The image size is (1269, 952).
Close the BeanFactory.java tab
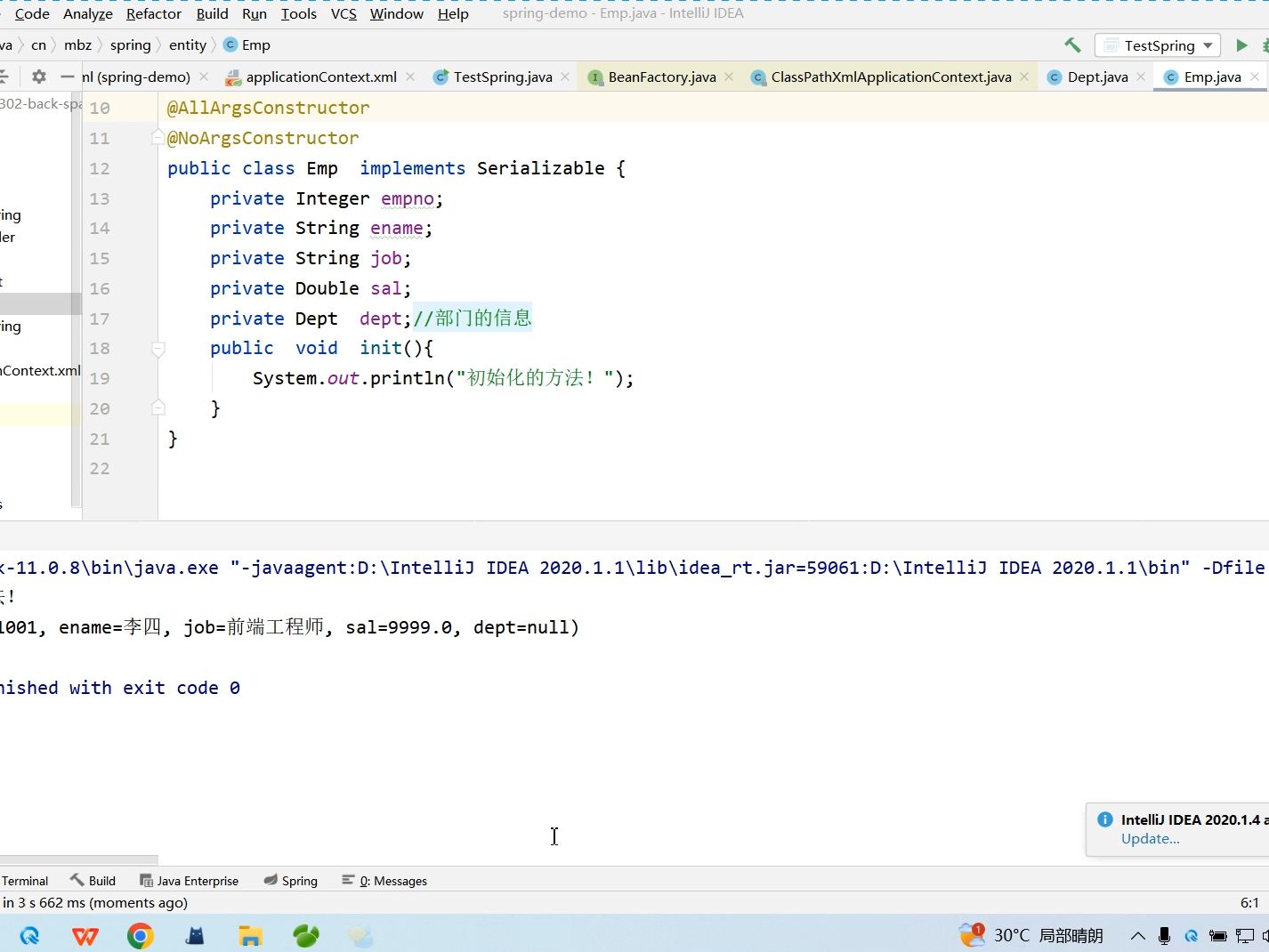tap(729, 77)
